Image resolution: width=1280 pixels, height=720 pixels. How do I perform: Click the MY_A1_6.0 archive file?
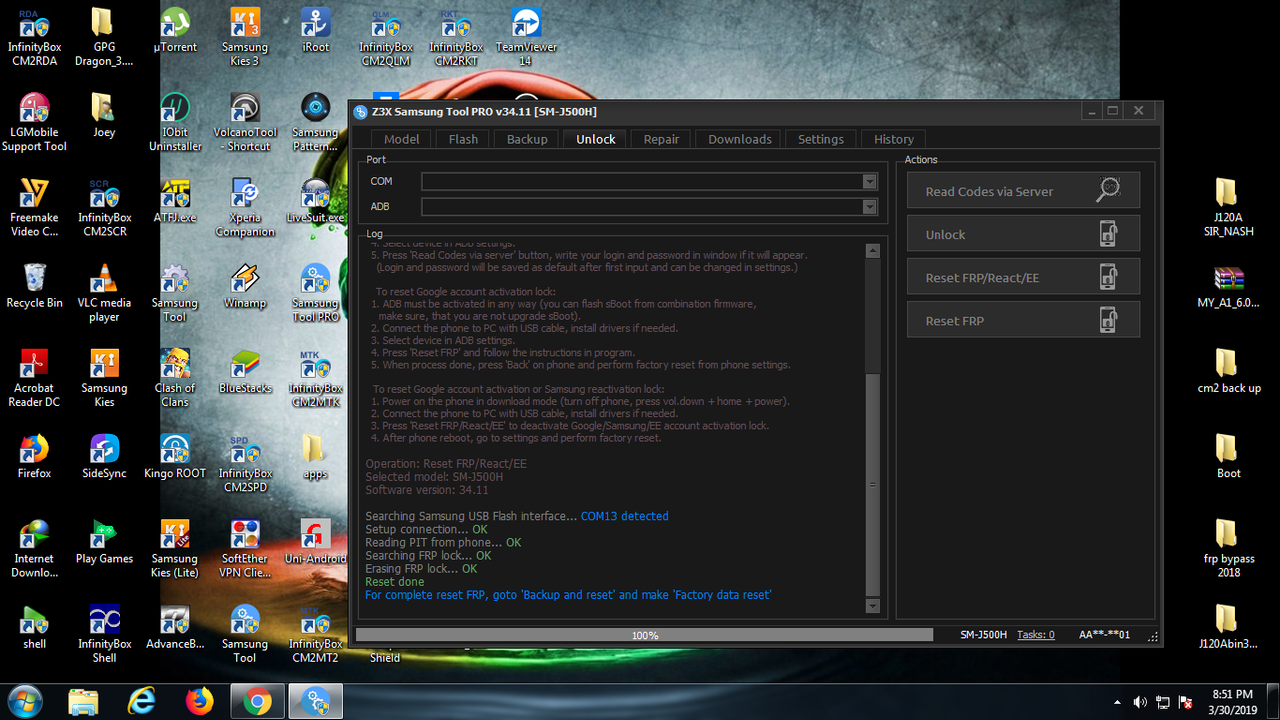1228,286
